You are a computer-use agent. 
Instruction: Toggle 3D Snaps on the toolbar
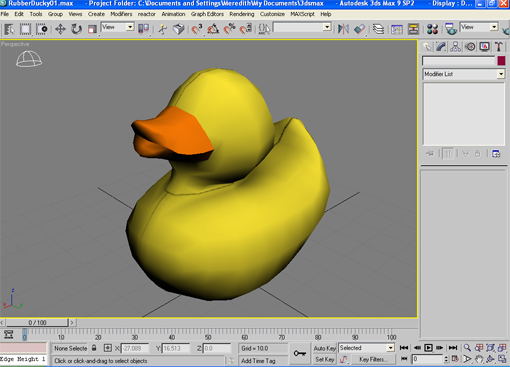tap(197, 29)
